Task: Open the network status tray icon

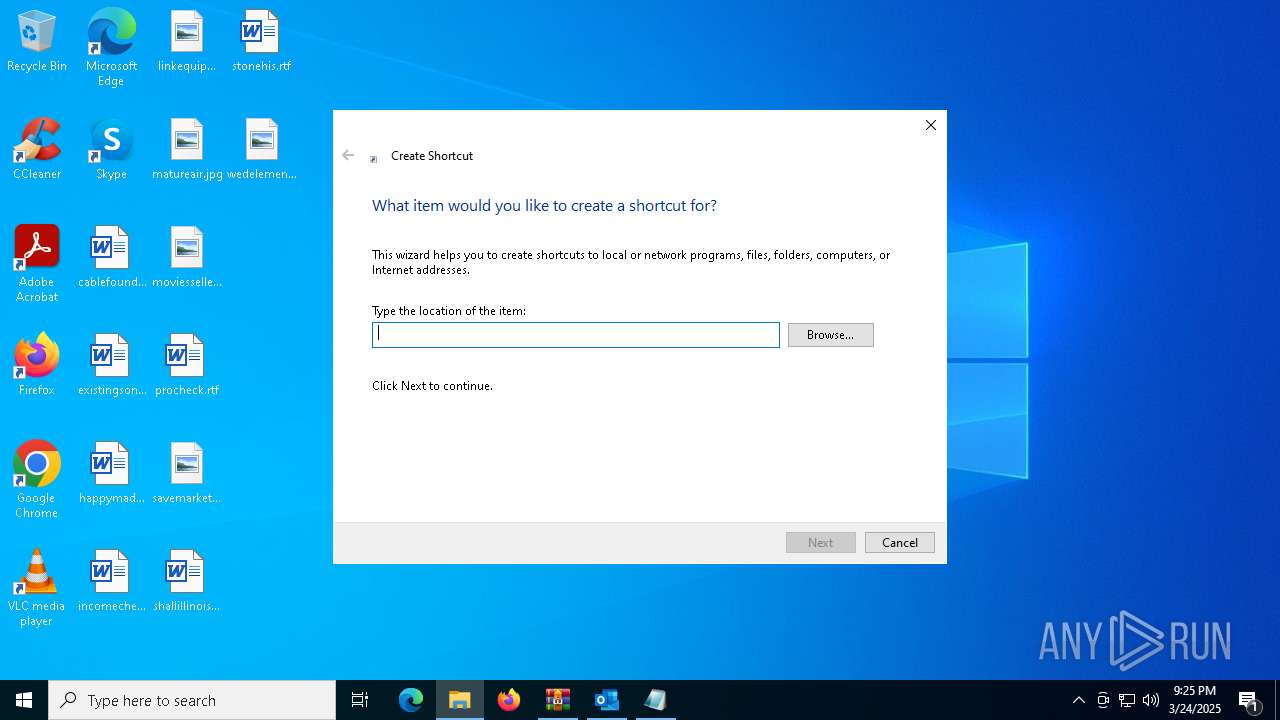Action: (x=1127, y=700)
